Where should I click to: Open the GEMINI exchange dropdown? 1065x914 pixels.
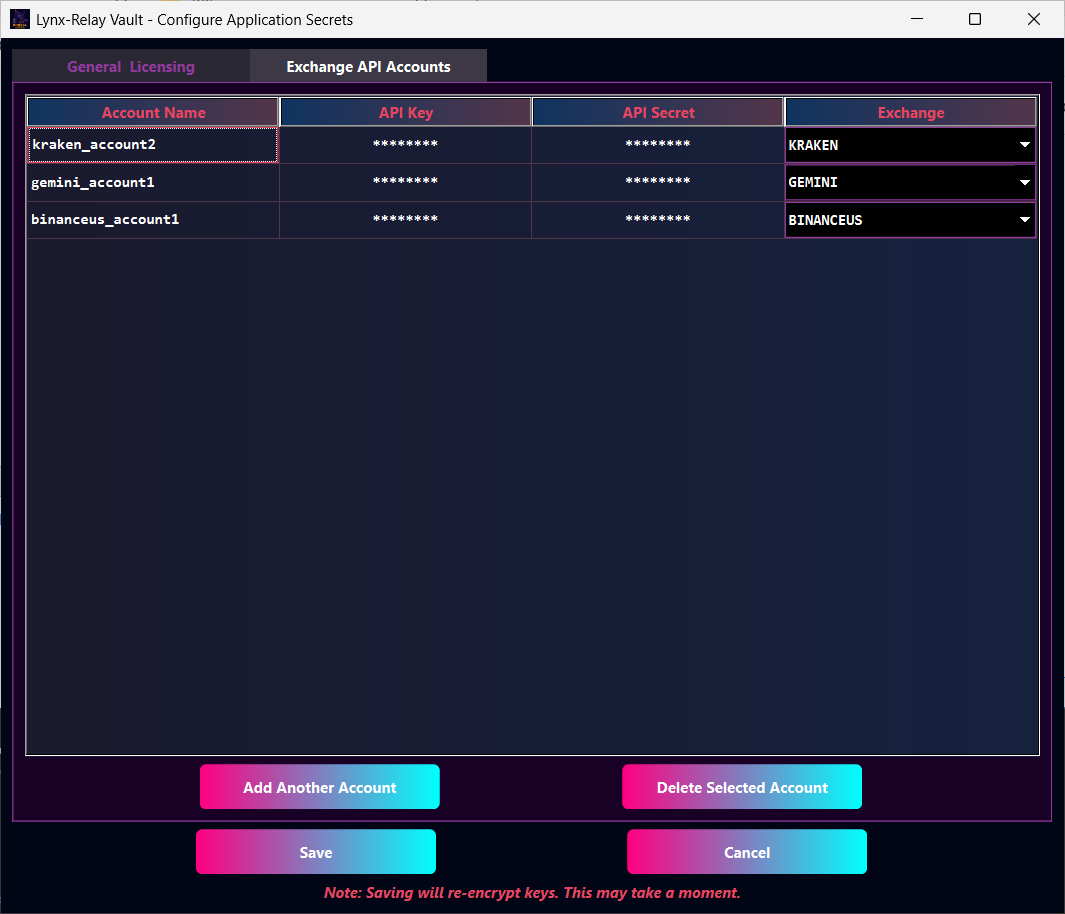coord(1024,182)
